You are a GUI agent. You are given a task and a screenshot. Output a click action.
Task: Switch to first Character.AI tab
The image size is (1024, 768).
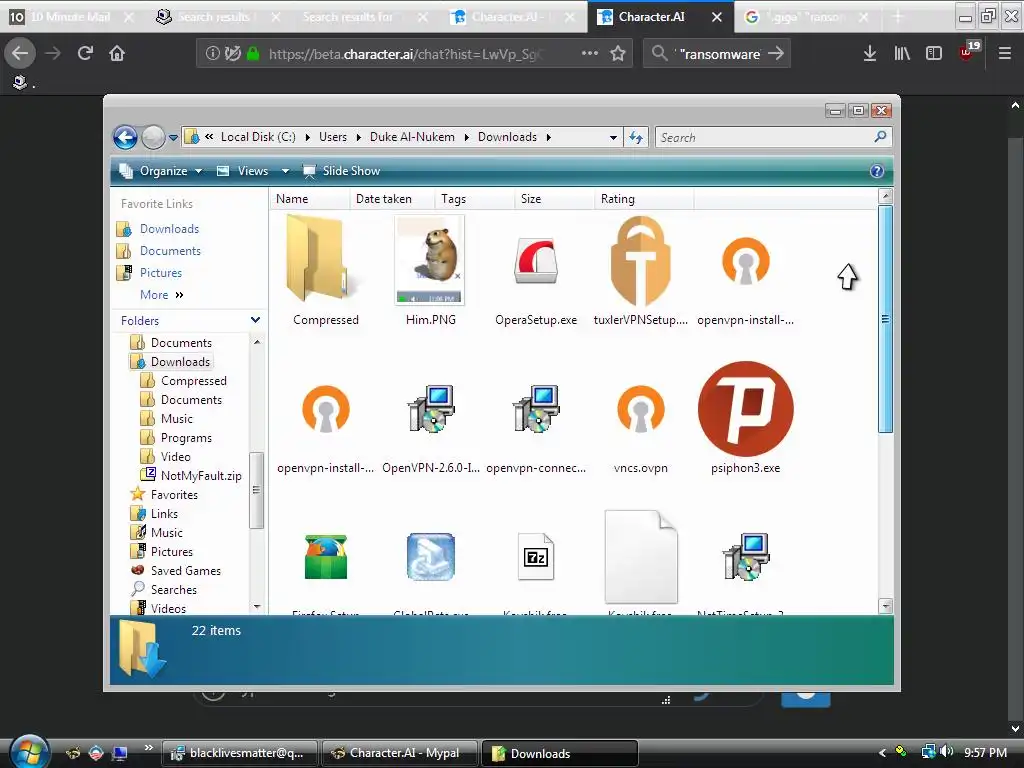click(x=508, y=17)
